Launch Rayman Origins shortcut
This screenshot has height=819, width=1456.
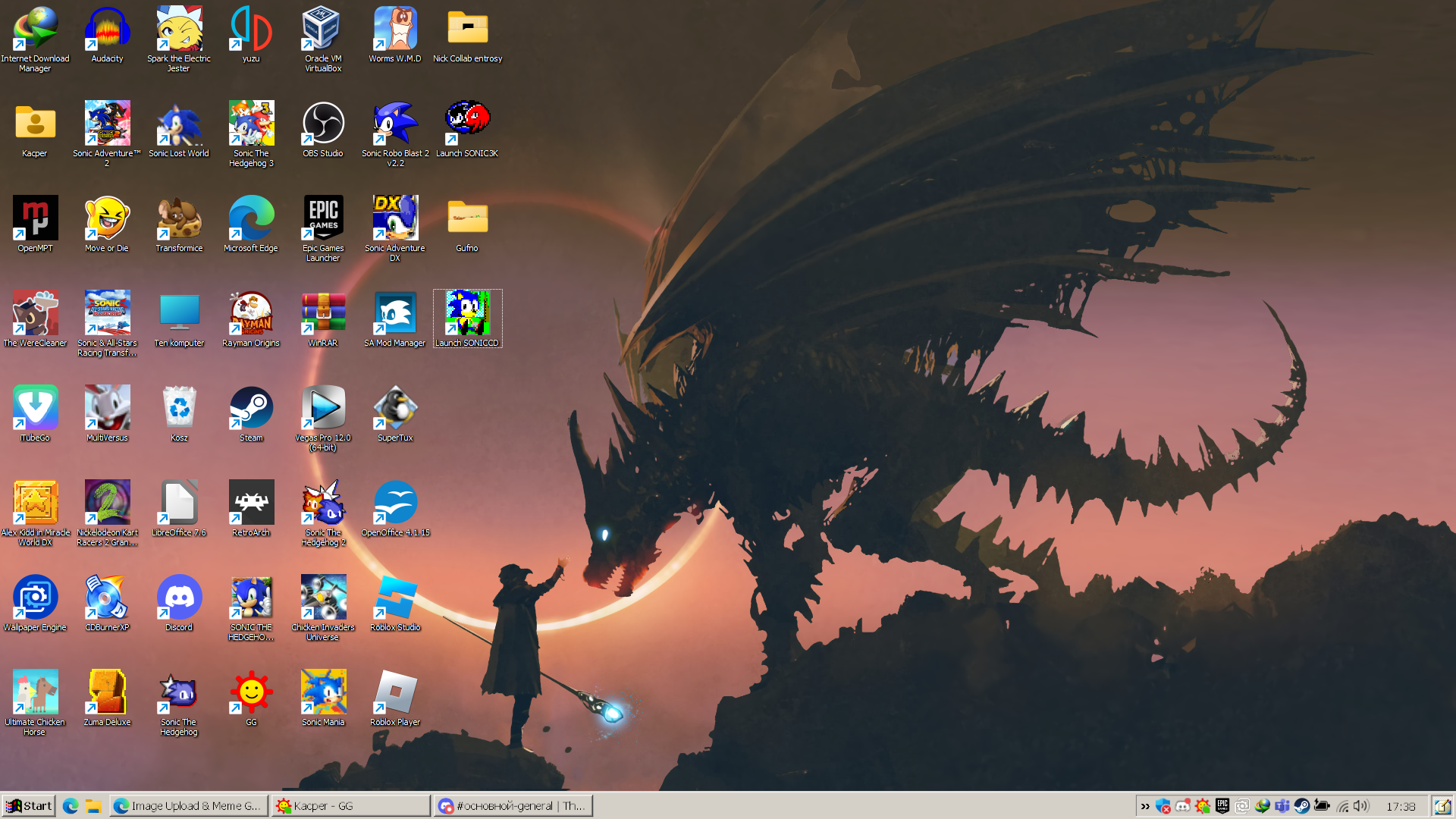click(251, 319)
